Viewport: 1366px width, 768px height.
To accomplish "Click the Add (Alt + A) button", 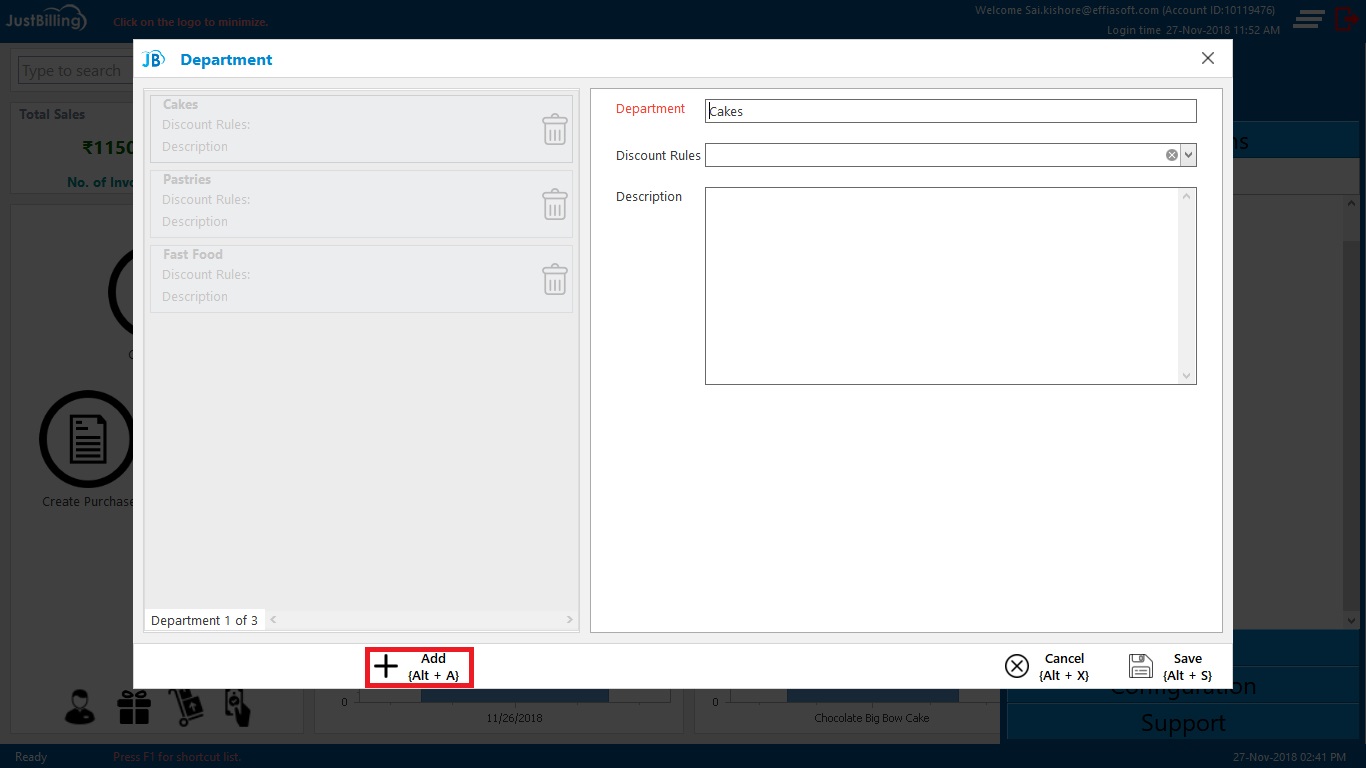I will pos(419,667).
